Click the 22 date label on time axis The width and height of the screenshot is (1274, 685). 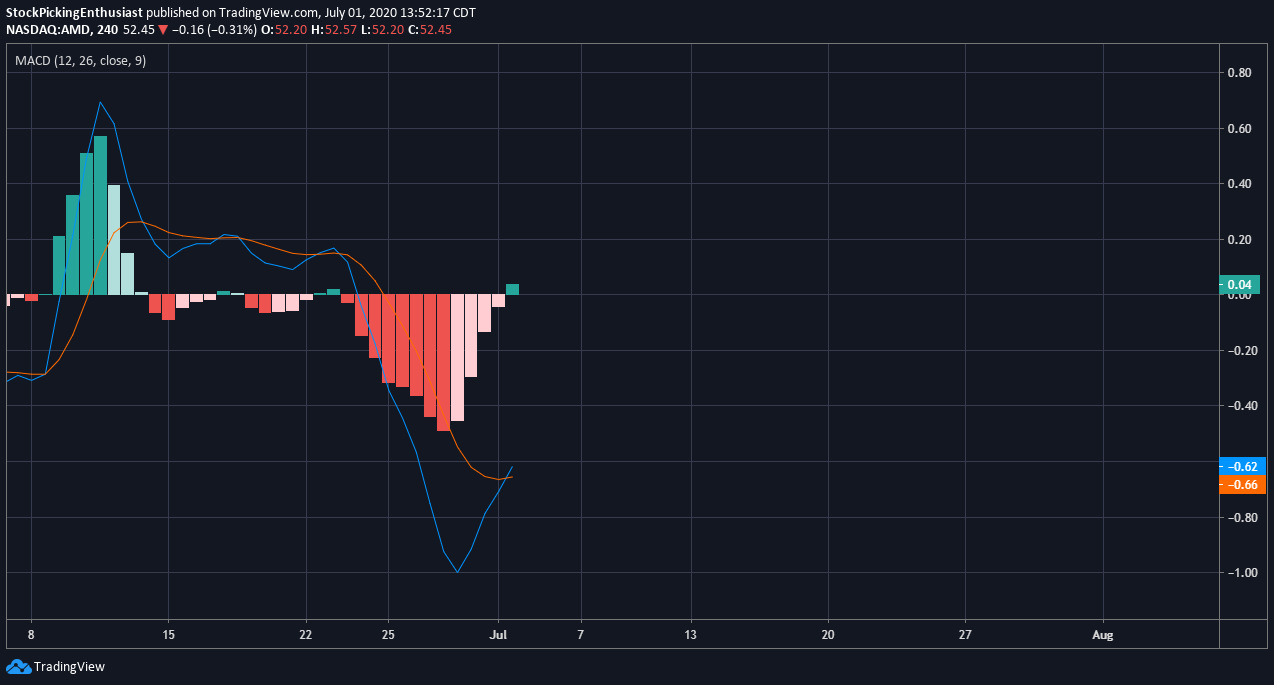tap(306, 635)
